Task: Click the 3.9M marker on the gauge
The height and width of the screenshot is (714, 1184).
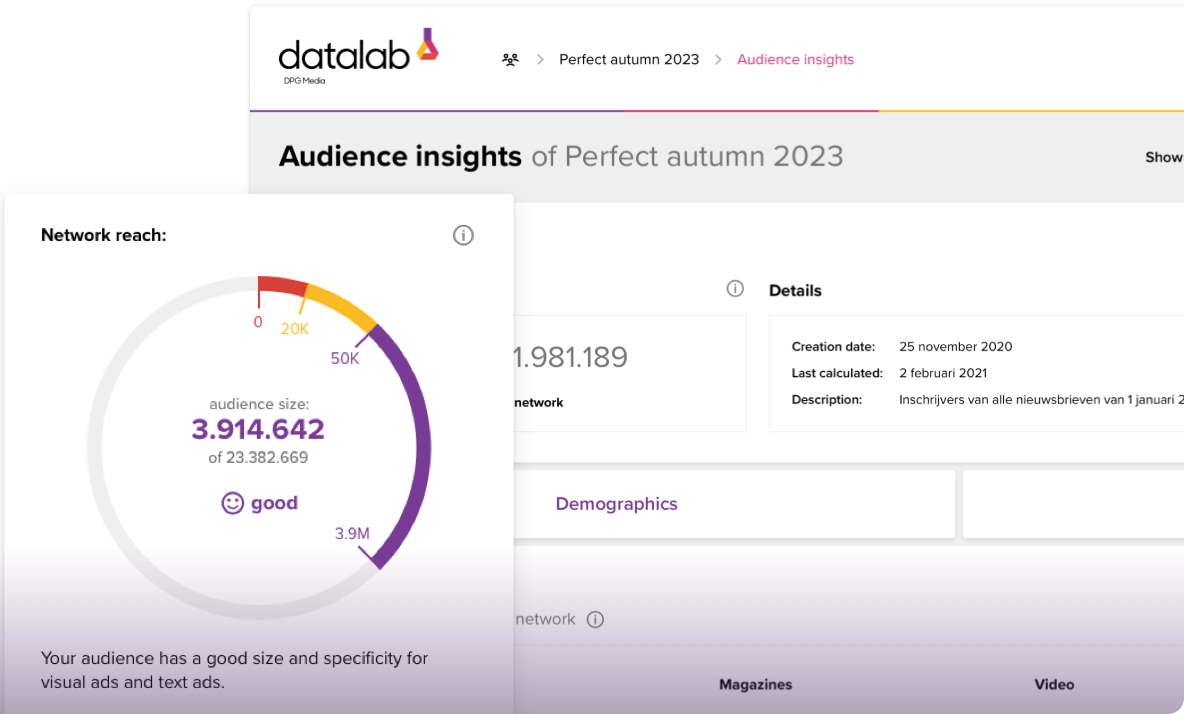Action: click(351, 533)
